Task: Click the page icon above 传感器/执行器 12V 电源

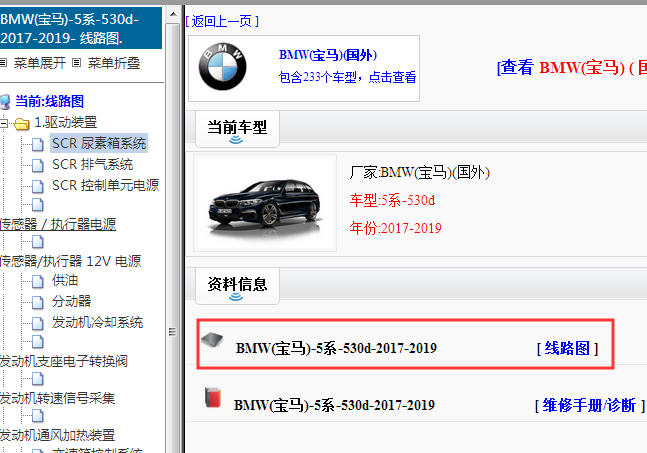Action: (x=38, y=242)
